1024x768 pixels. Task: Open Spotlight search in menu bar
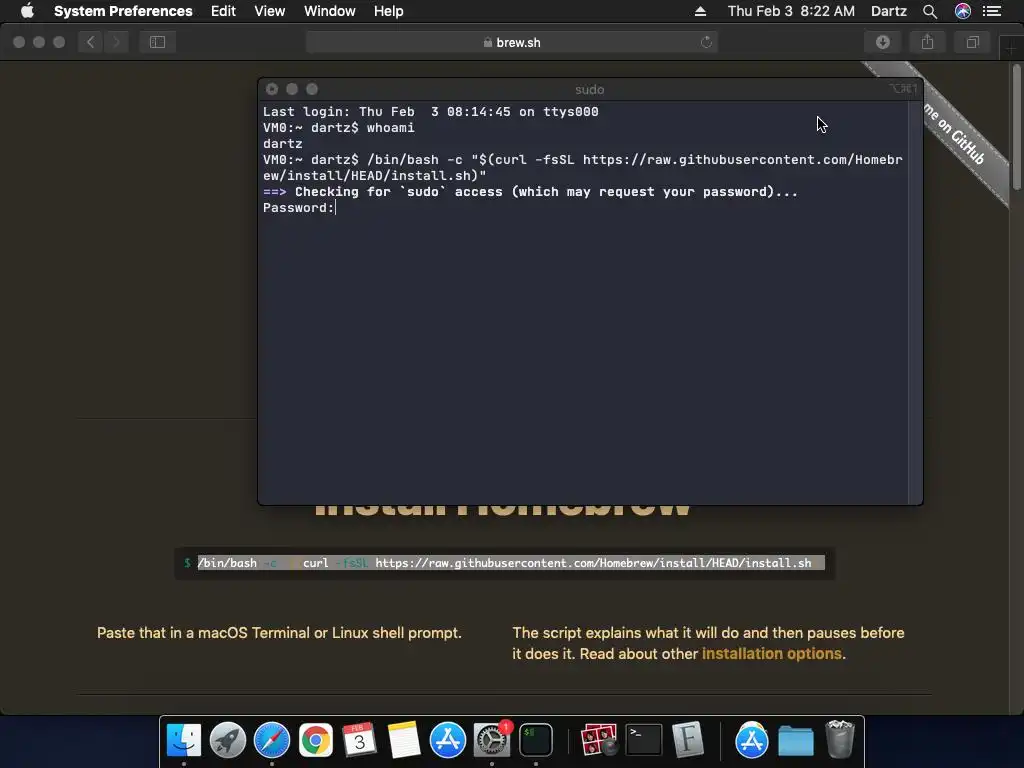930,11
